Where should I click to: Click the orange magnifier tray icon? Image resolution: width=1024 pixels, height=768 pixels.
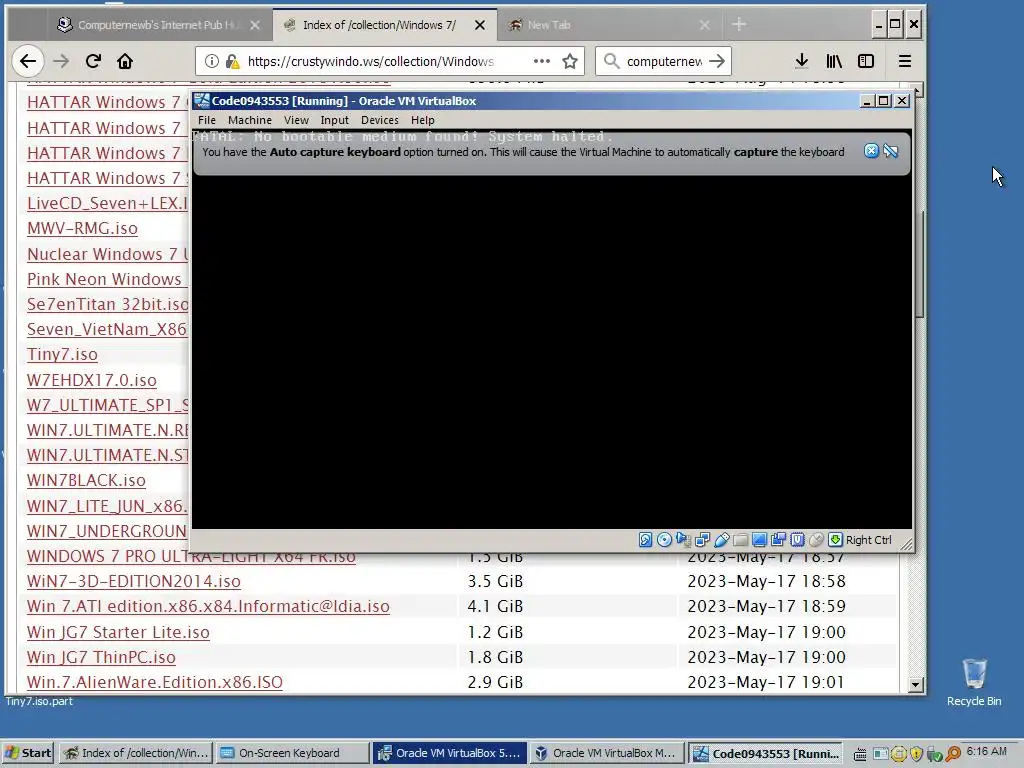[953, 754]
